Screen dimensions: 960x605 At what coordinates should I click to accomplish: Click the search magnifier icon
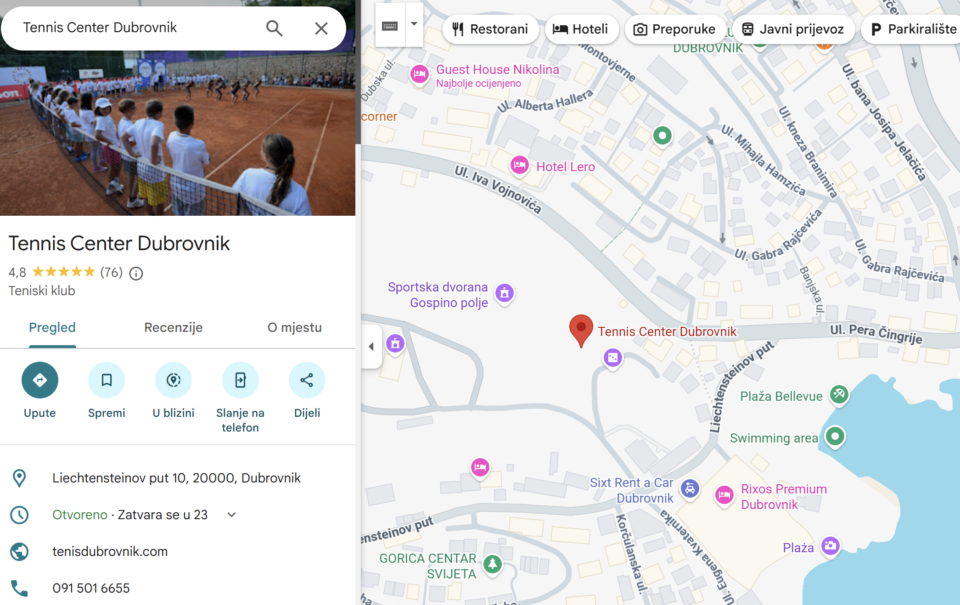274,28
